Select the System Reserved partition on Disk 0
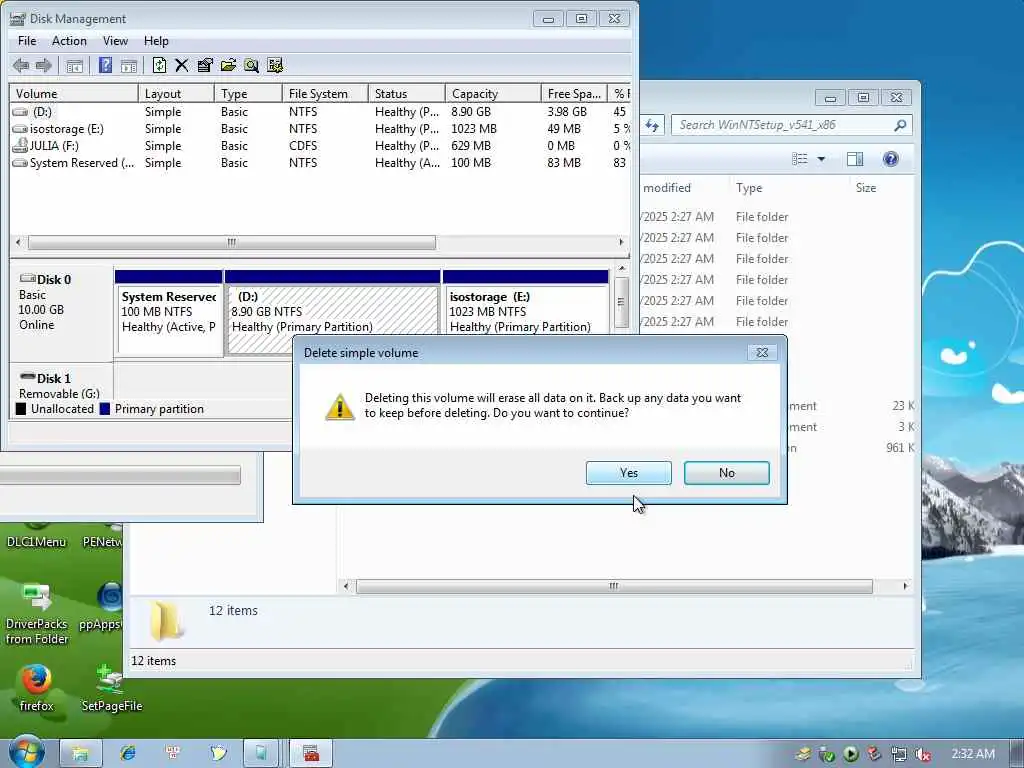The image size is (1024, 768). pos(168,312)
